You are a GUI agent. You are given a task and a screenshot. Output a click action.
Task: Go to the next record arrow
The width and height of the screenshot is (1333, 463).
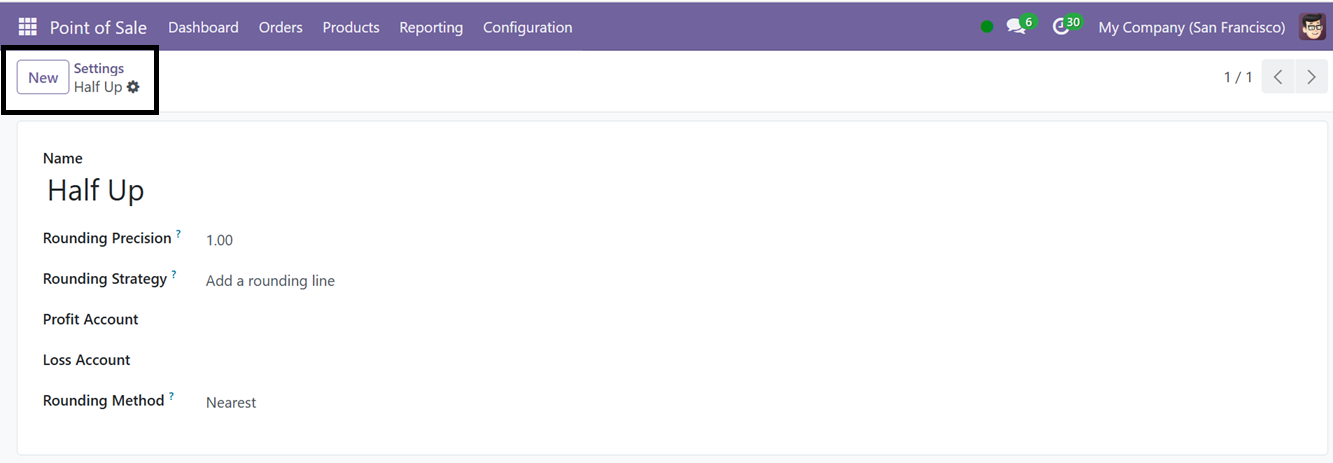tap(1311, 77)
